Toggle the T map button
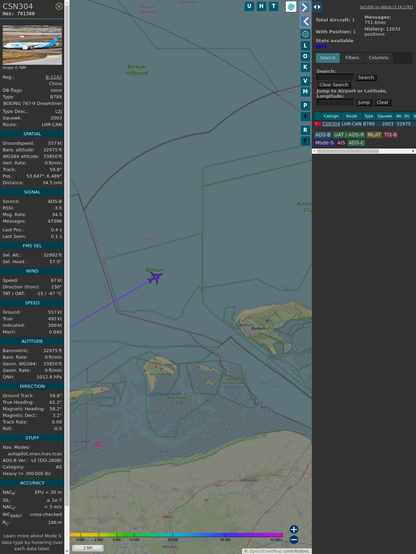This screenshot has height=554, width=416. pos(273,6)
